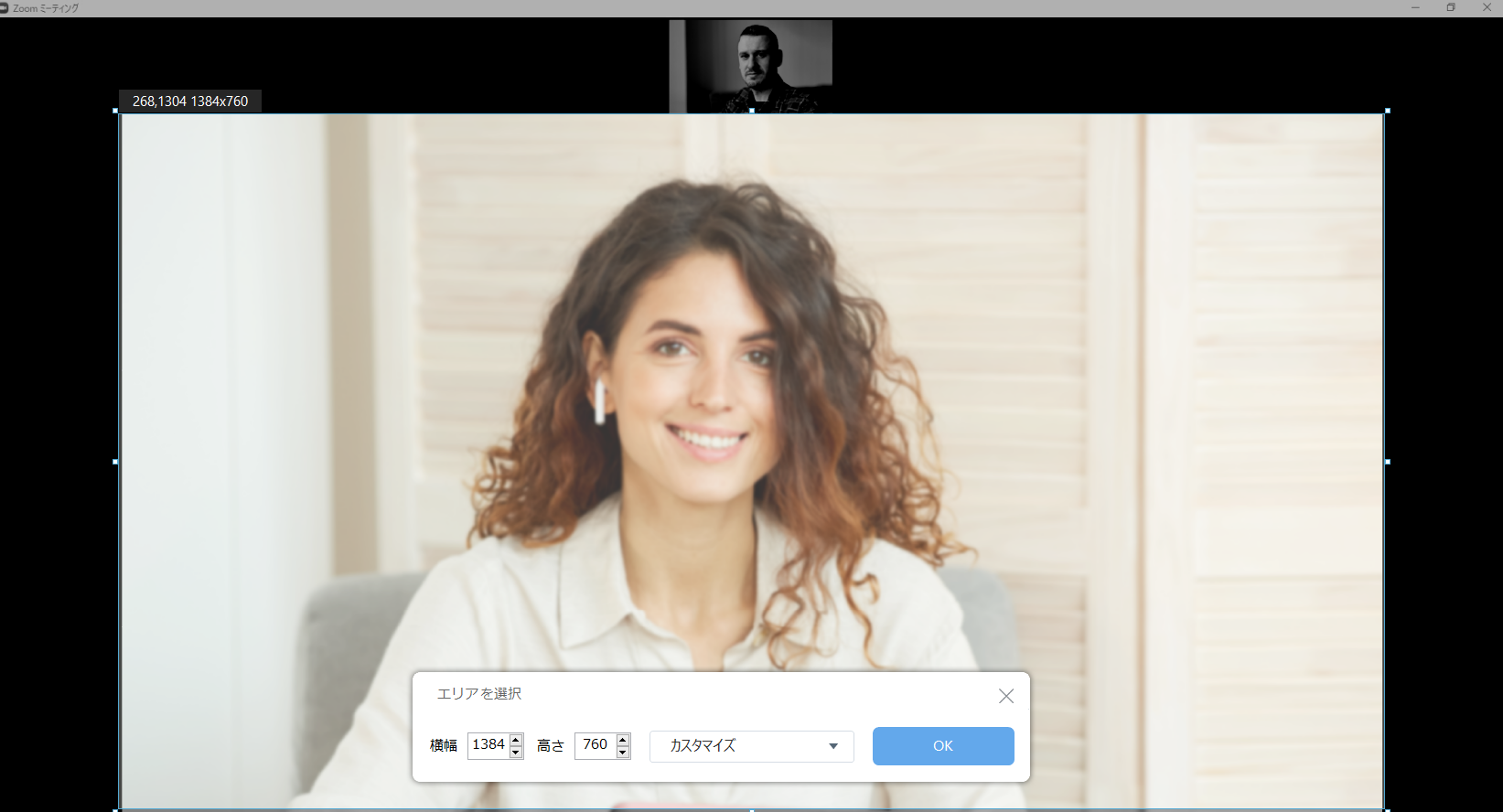Decrease width with the down arrow
The height and width of the screenshot is (812, 1503).
(516, 753)
